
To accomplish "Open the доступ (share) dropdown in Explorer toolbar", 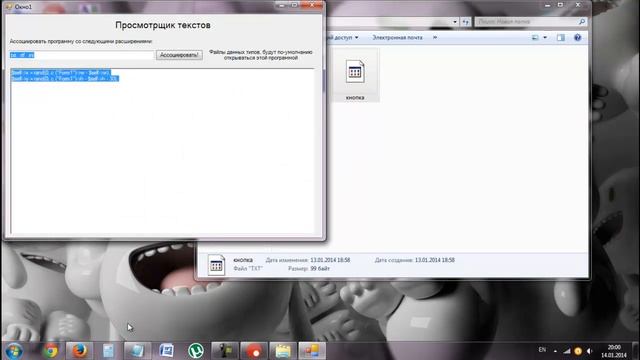I will (343, 38).
